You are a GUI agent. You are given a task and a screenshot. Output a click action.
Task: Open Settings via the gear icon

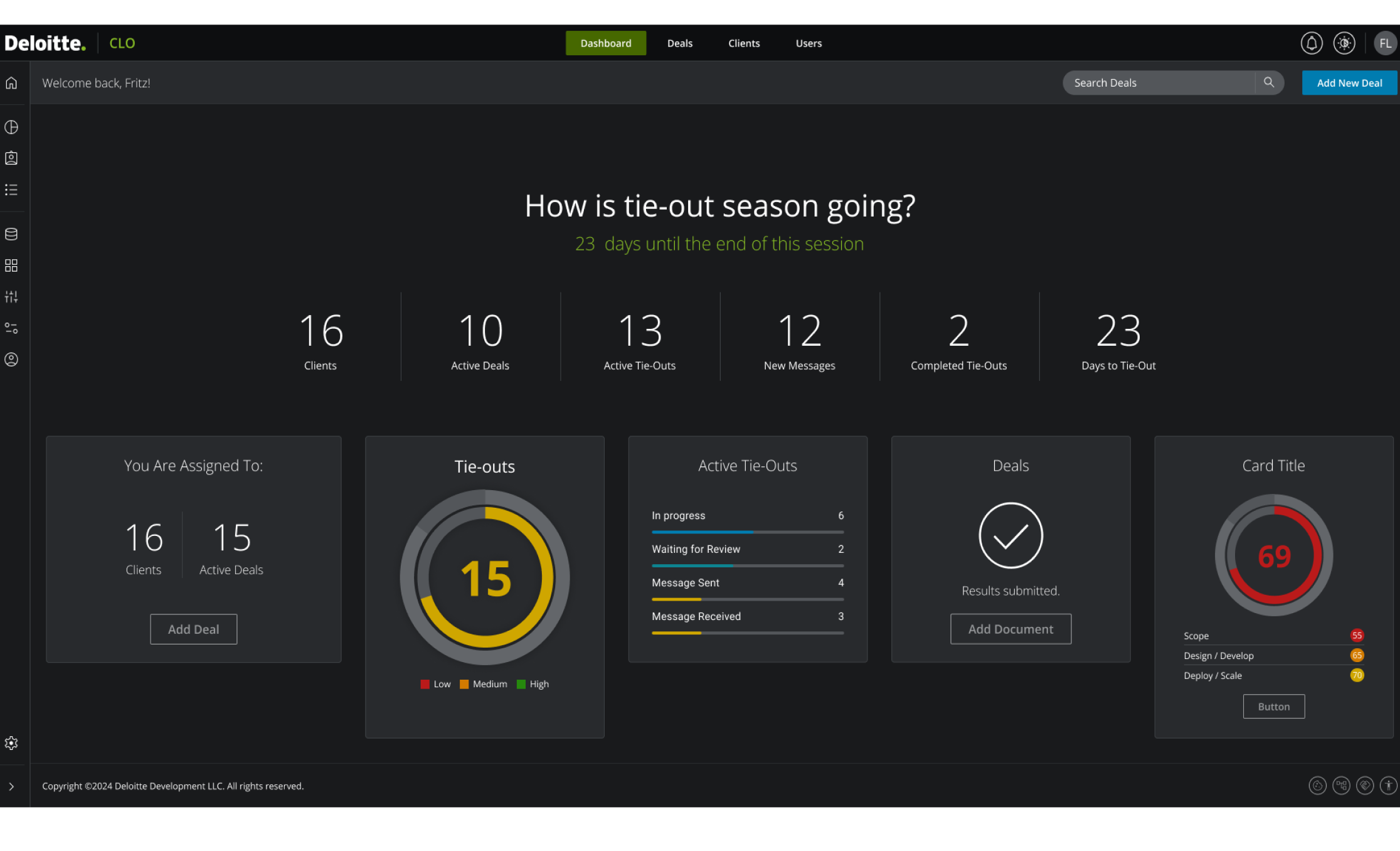point(11,742)
